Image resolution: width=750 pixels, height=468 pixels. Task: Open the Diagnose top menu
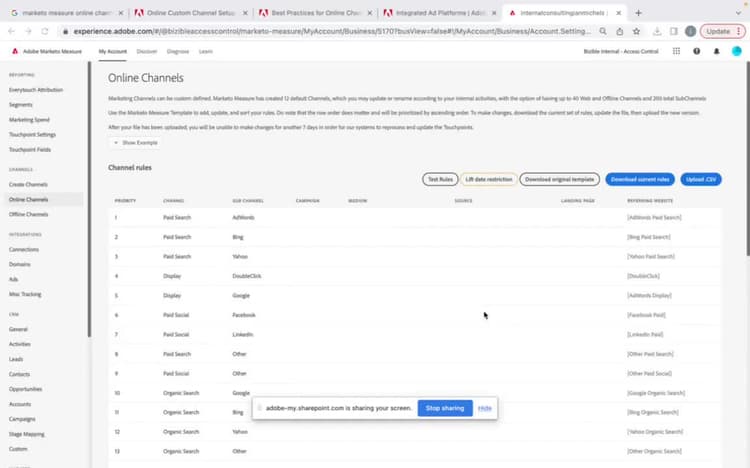(178, 51)
